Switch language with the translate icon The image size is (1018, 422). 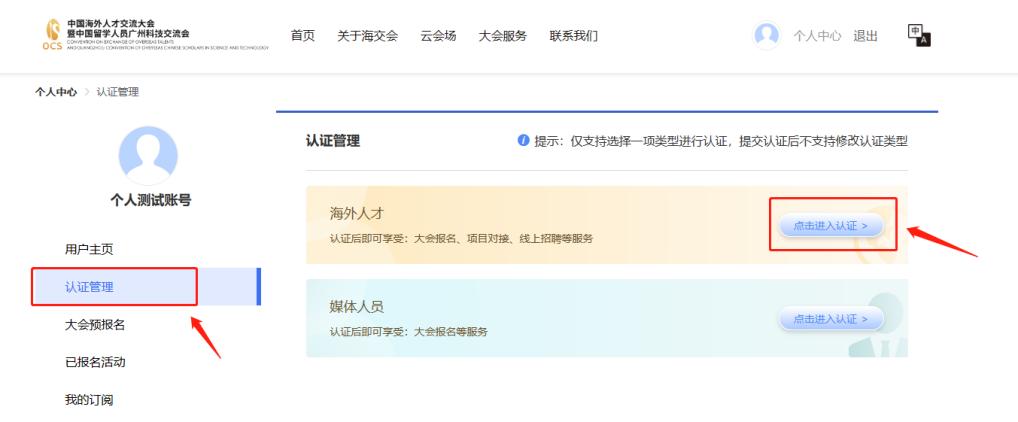(918, 35)
